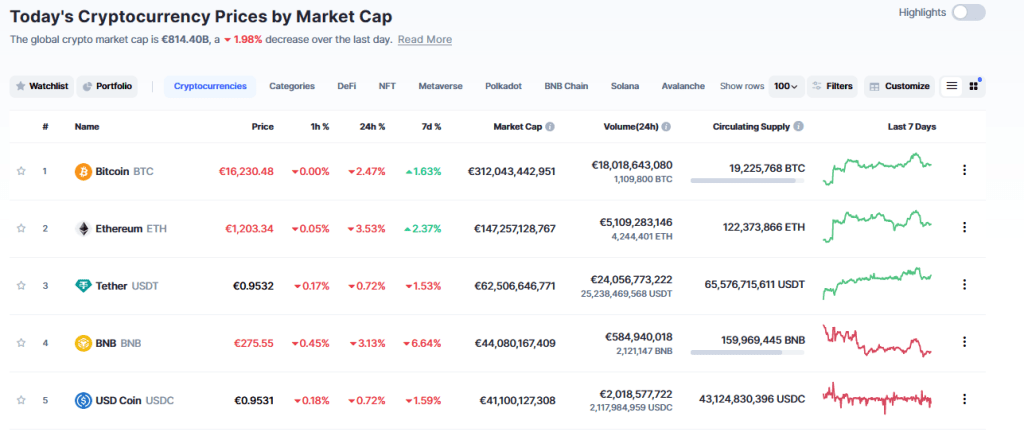Image resolution: width=1024 pixels, height=436 pixels.
Task: Sort by the 24h % column
Action: point(372,127)
